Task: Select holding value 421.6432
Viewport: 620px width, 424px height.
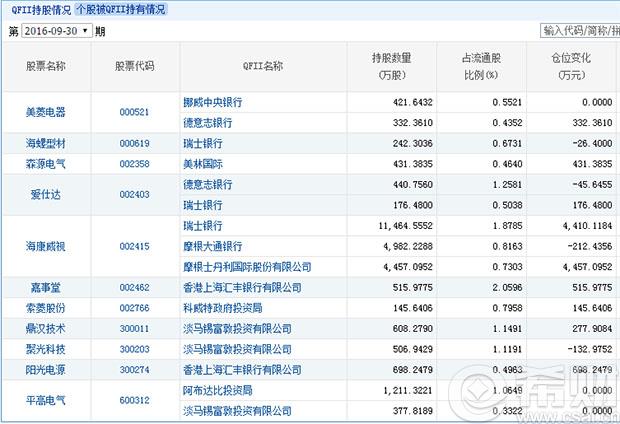Action: click(412, 102)
